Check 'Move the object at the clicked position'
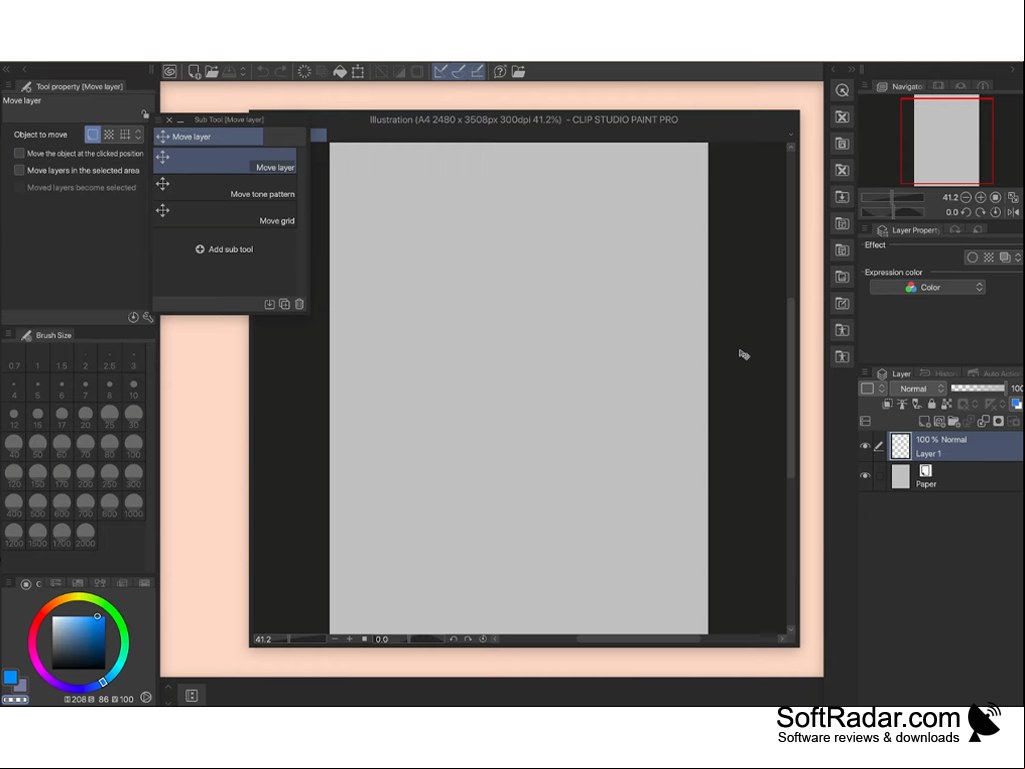 19,153
